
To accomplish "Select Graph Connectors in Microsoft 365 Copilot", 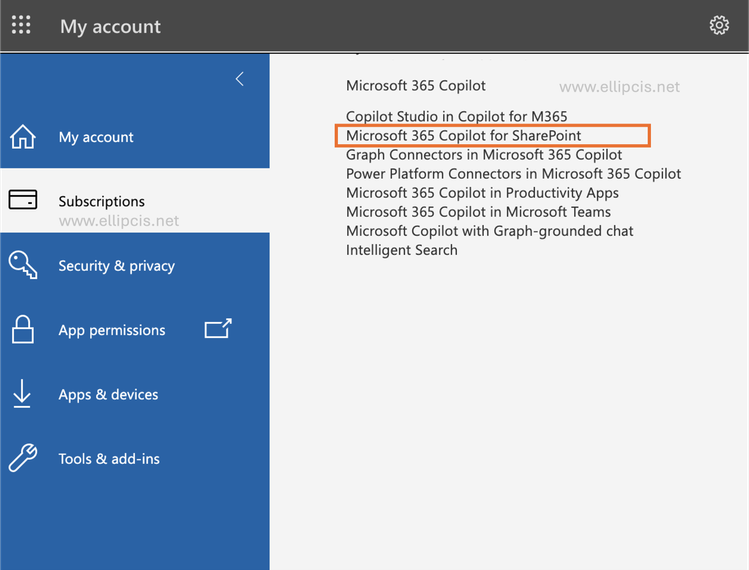I will pyautogui.click(x=484, y=154).
